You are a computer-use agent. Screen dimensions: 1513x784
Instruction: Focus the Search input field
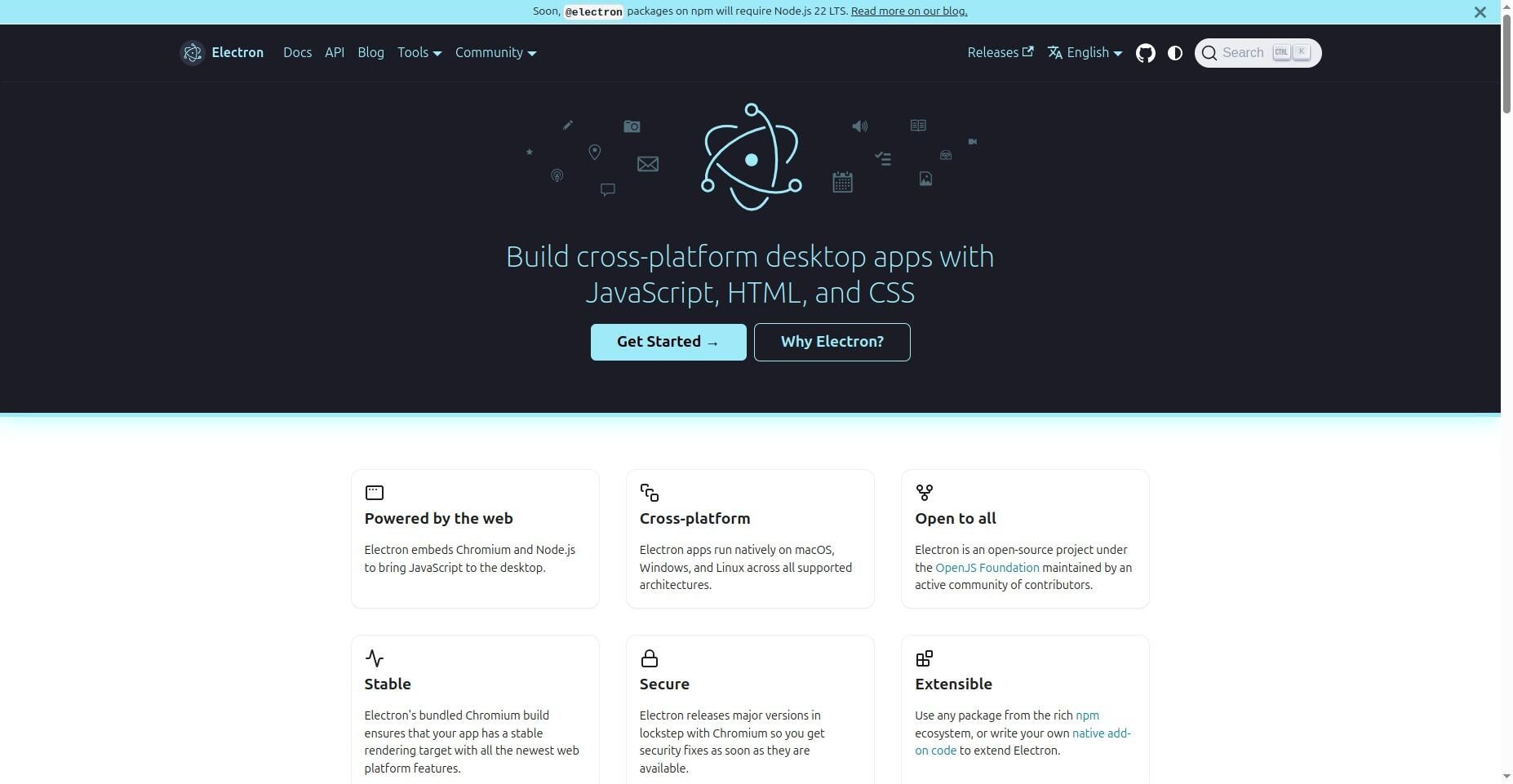click(x=1258, y=53)
